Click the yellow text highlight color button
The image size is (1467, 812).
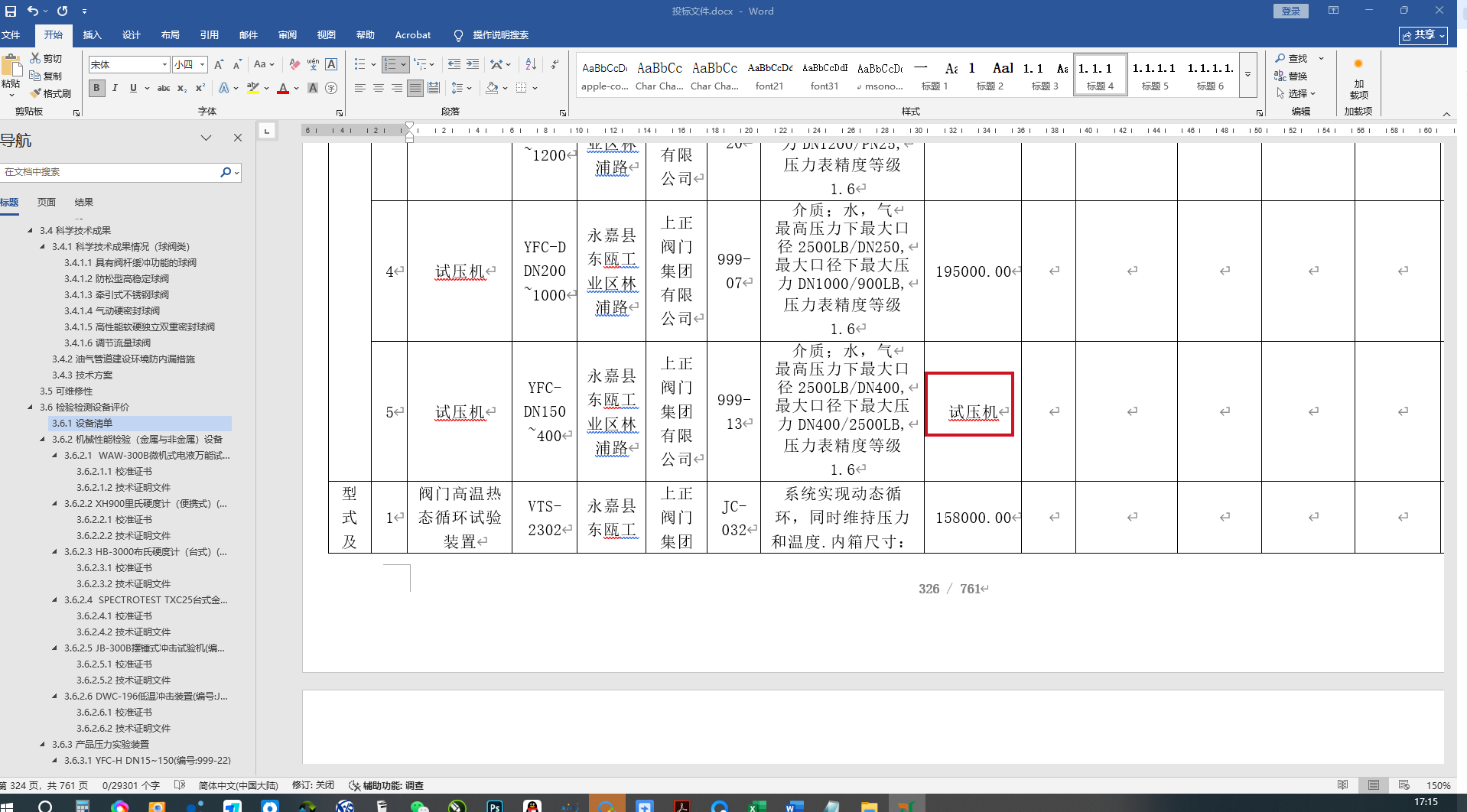pos(253,89)
